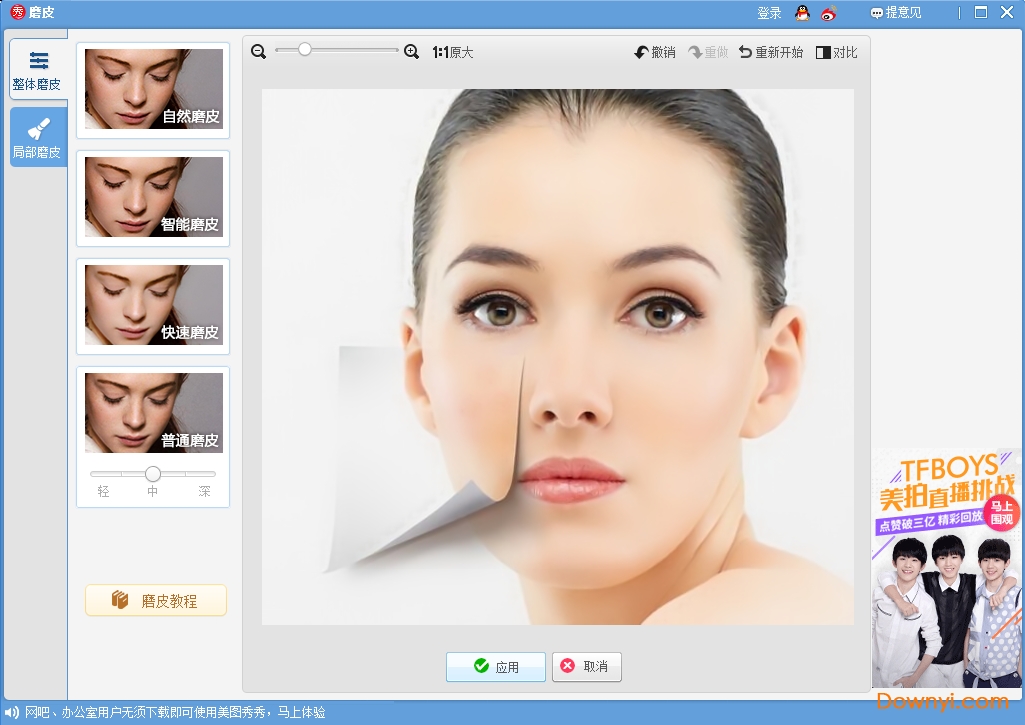Click the 登录 login link

click(x=769, y=13)
